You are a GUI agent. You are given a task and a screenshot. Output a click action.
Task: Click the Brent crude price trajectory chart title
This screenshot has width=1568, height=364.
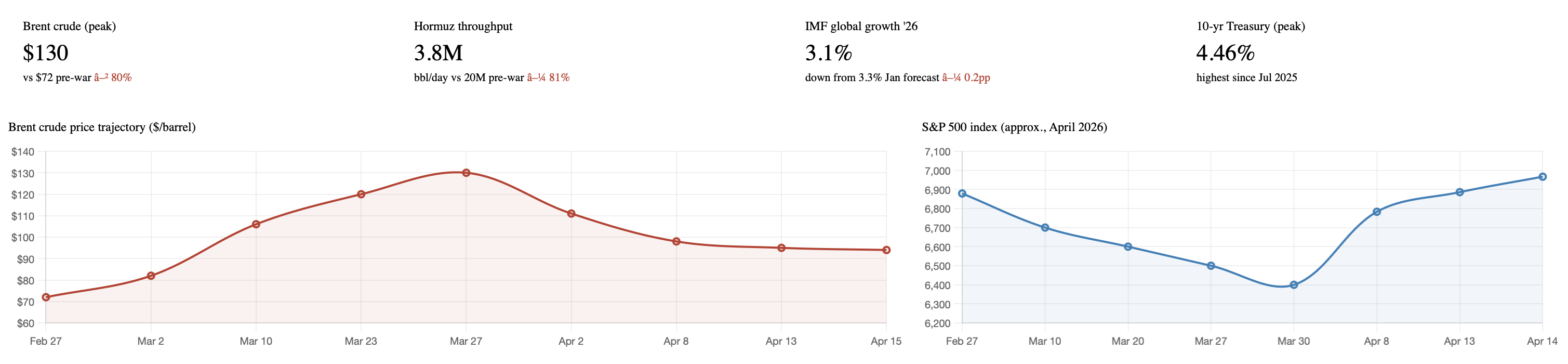click(x=102, y=127)
